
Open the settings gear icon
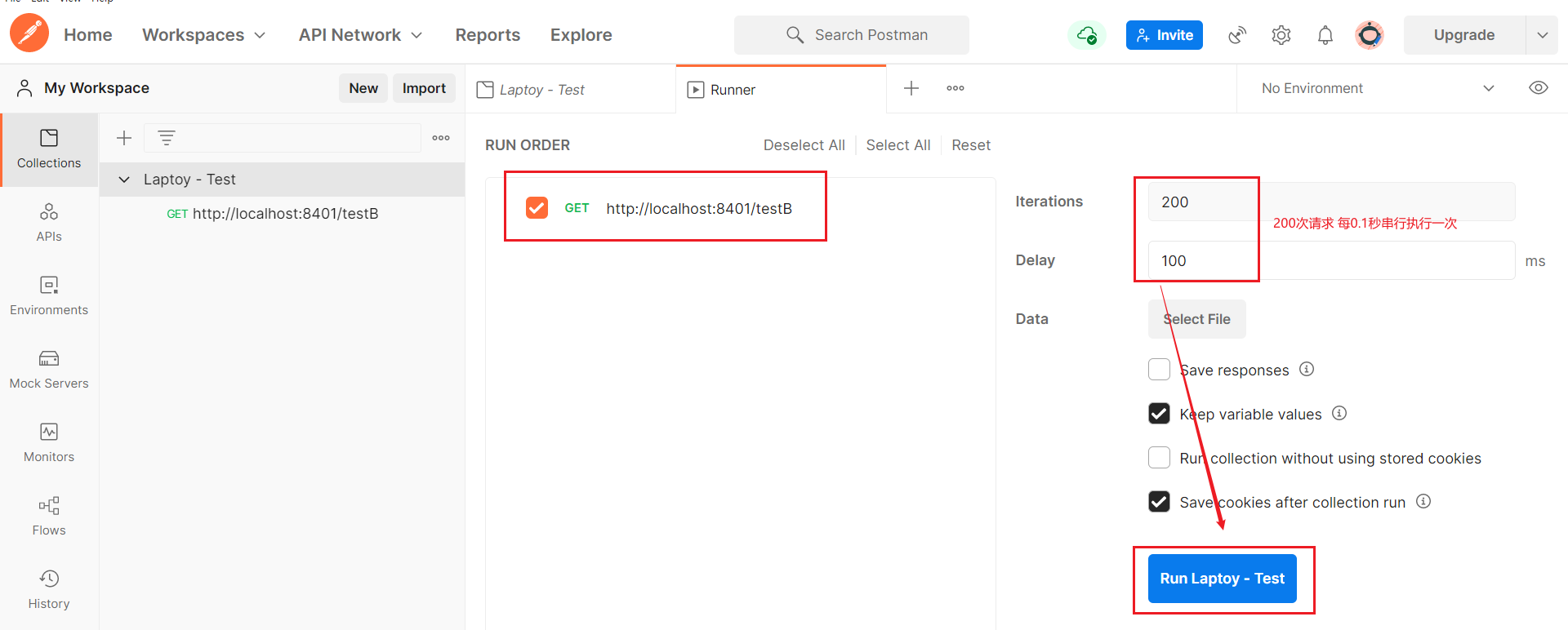click(1281, 35)
